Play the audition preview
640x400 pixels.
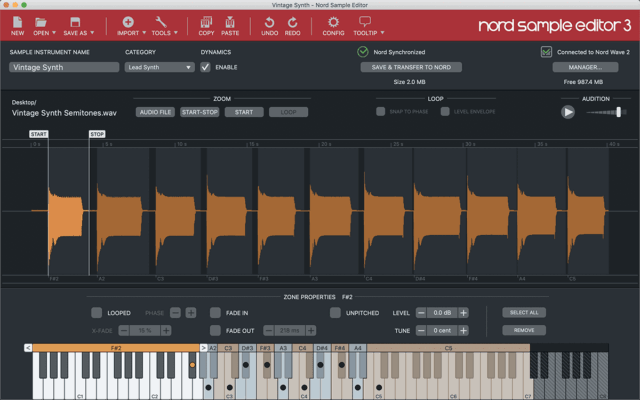tap(568, 112)
